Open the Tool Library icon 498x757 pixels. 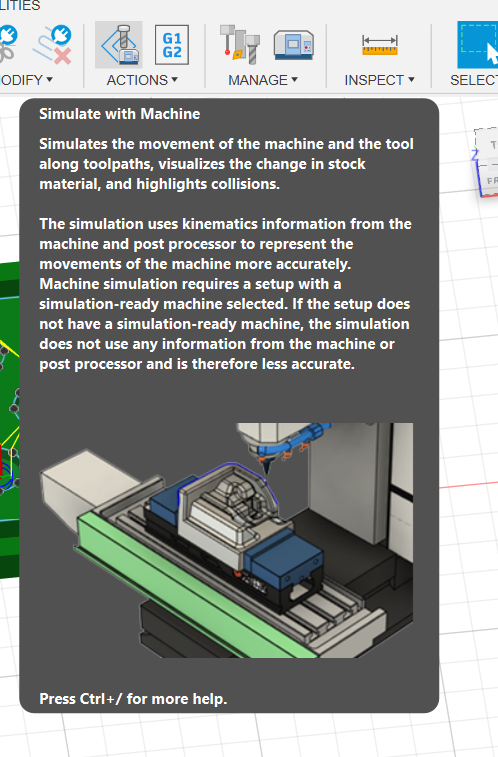coord(240,44)
